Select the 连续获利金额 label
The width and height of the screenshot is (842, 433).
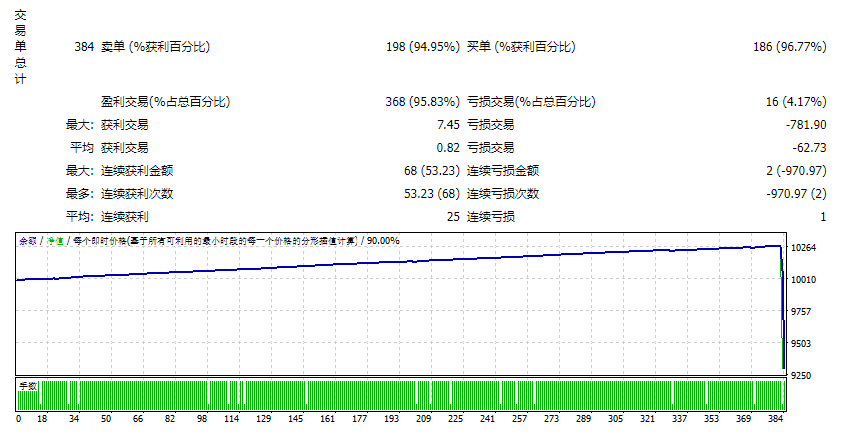pyautogui.click(x=137, y=171)
